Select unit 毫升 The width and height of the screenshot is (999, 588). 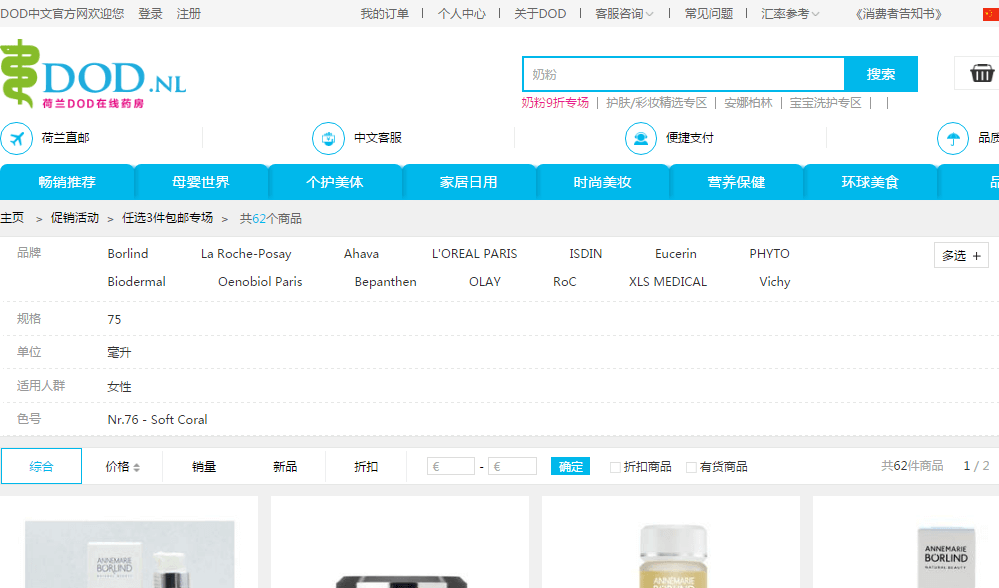tap(119, 352)
